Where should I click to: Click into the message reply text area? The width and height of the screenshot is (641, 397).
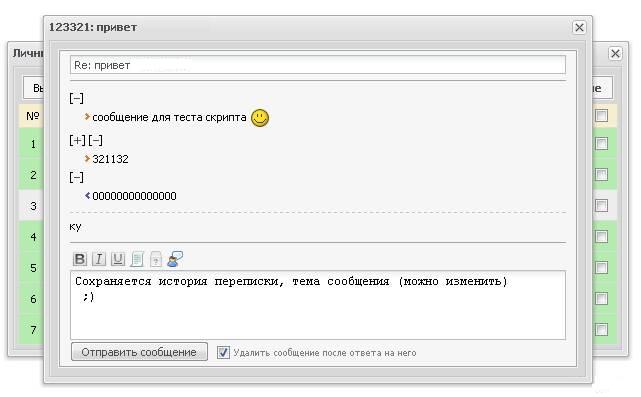[x=318, y=305]
